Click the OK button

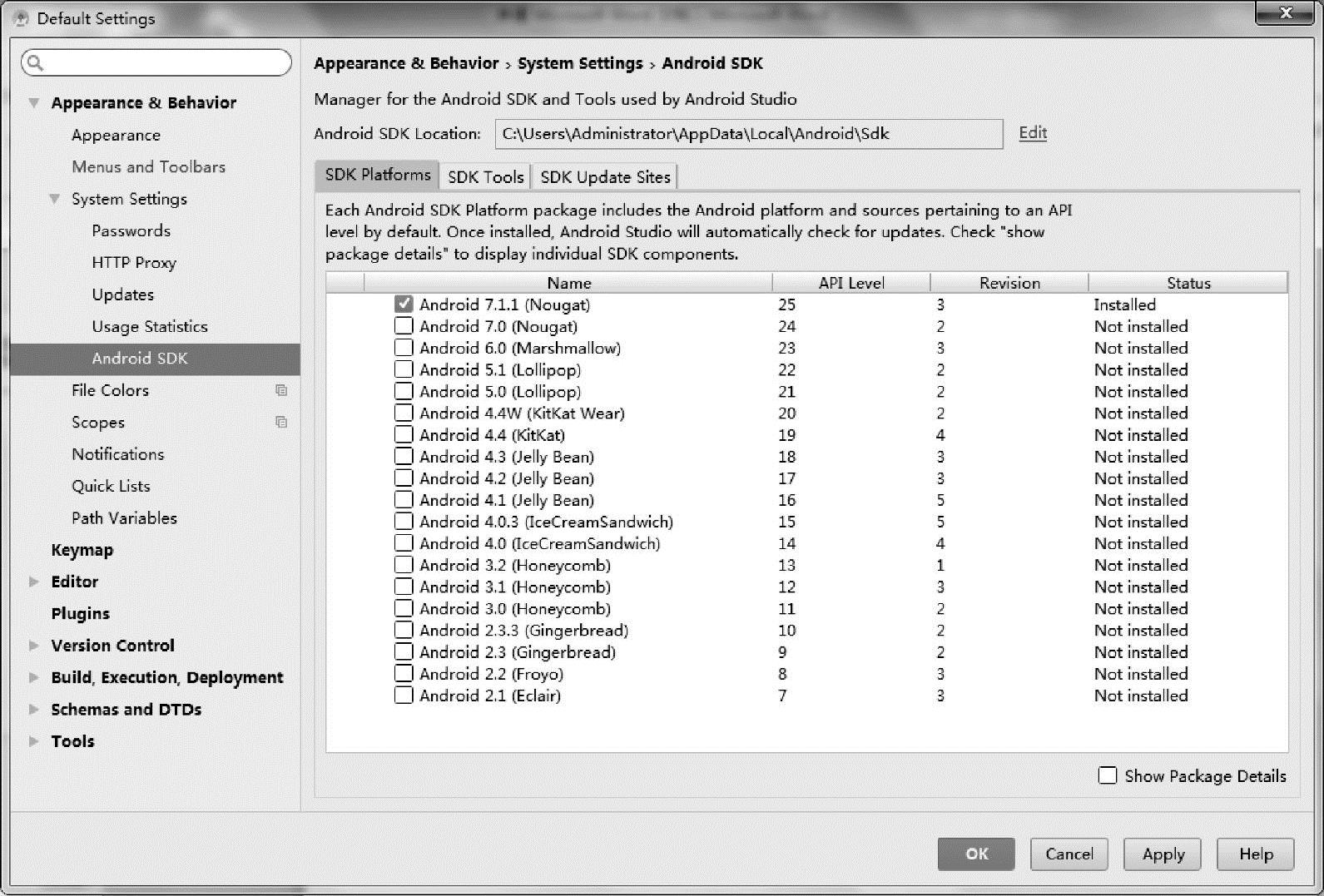[976, 854]
